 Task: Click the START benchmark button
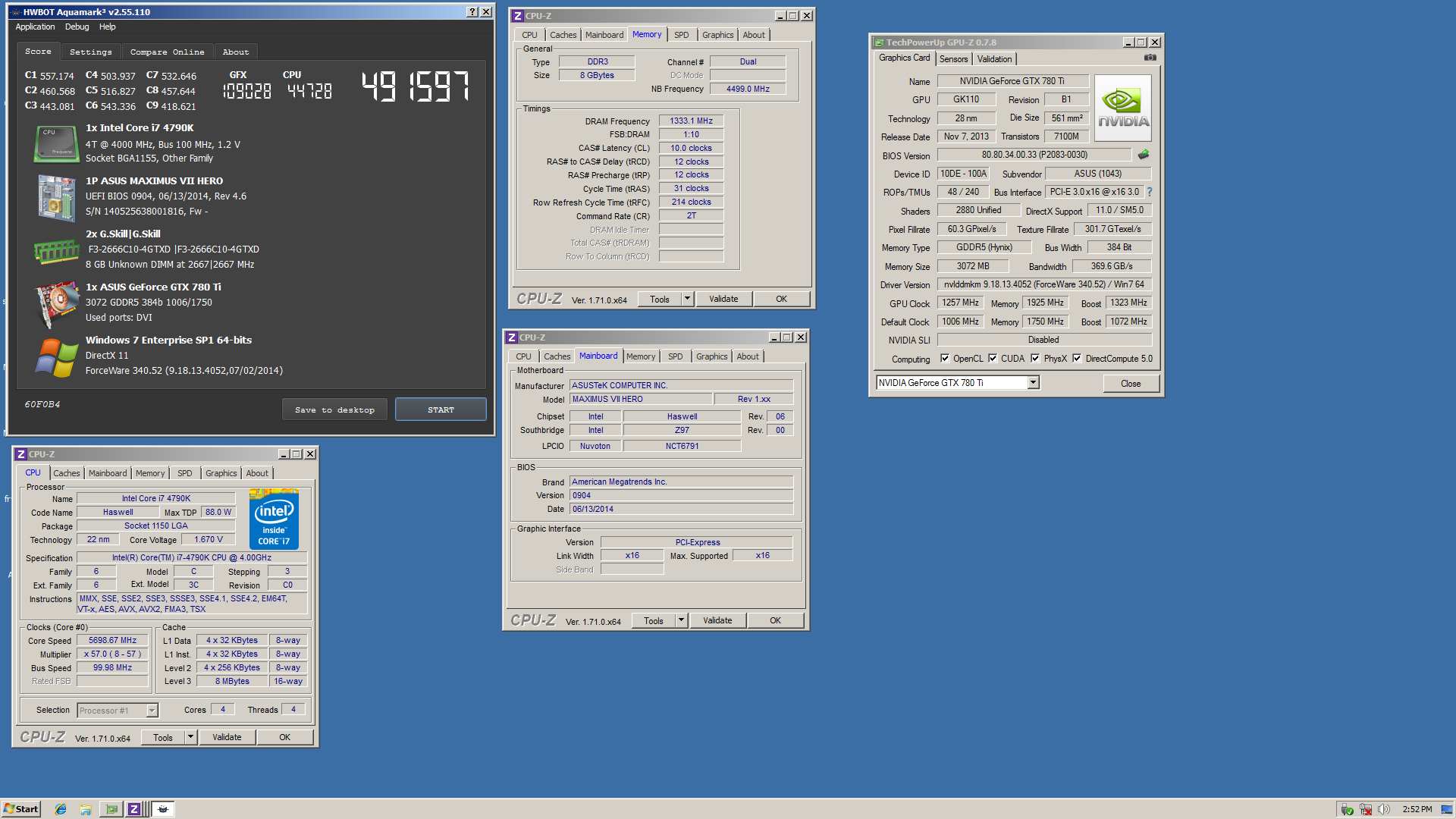pos(441,409)
